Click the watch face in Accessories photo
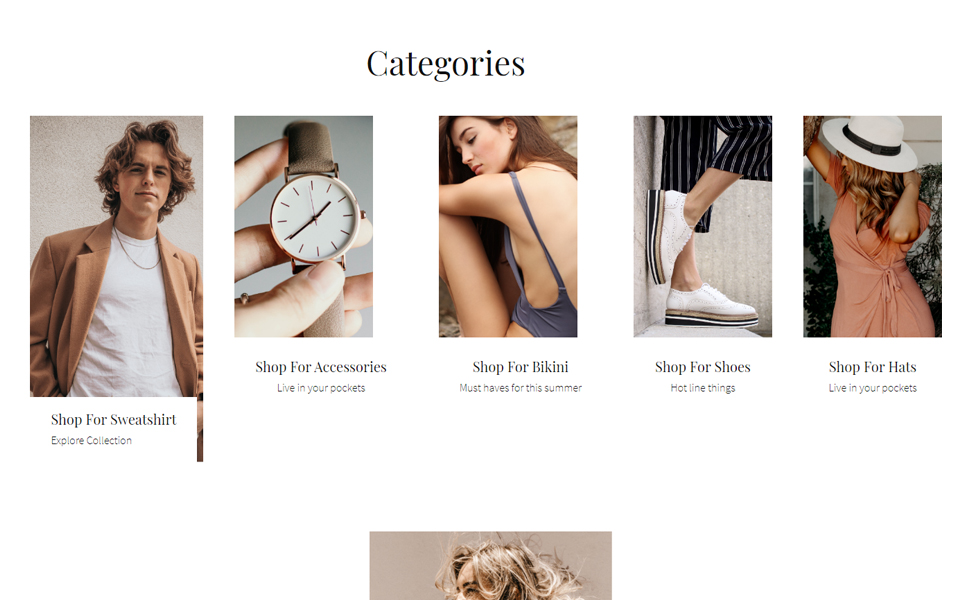The image size is (965, 600). [x=315, y=218]
